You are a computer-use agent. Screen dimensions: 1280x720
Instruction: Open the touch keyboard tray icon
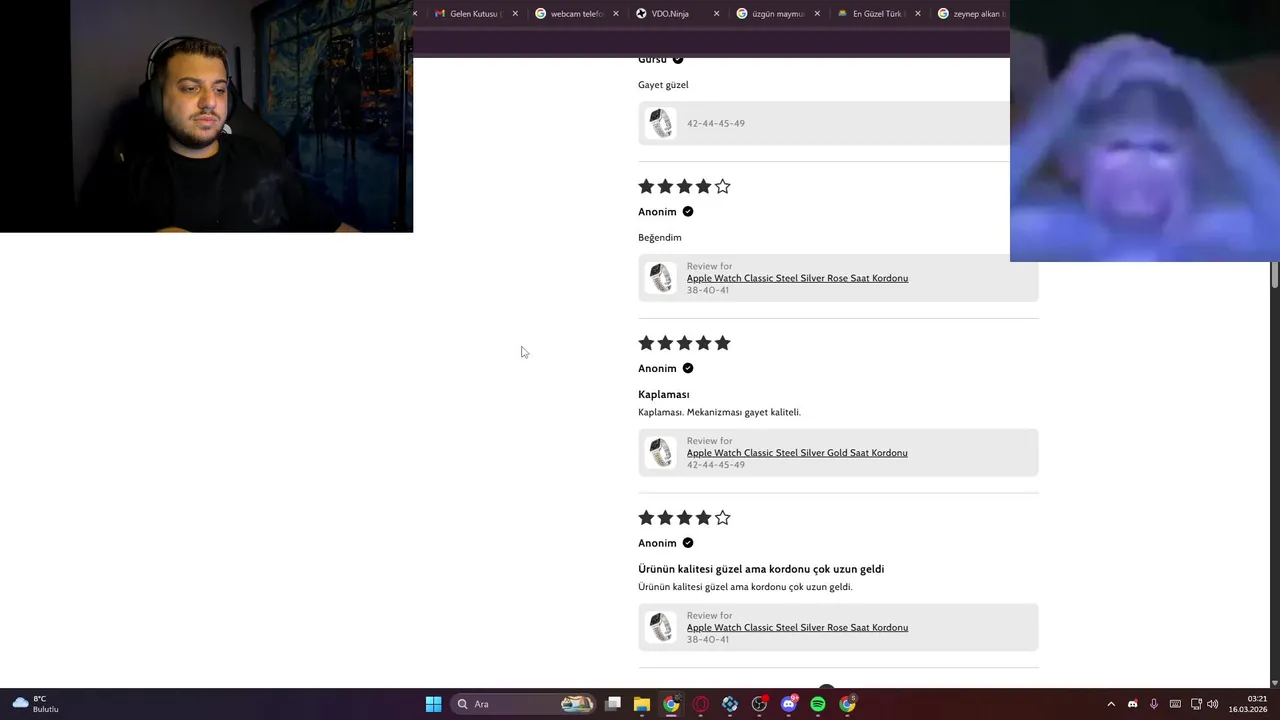(1175, 704)
